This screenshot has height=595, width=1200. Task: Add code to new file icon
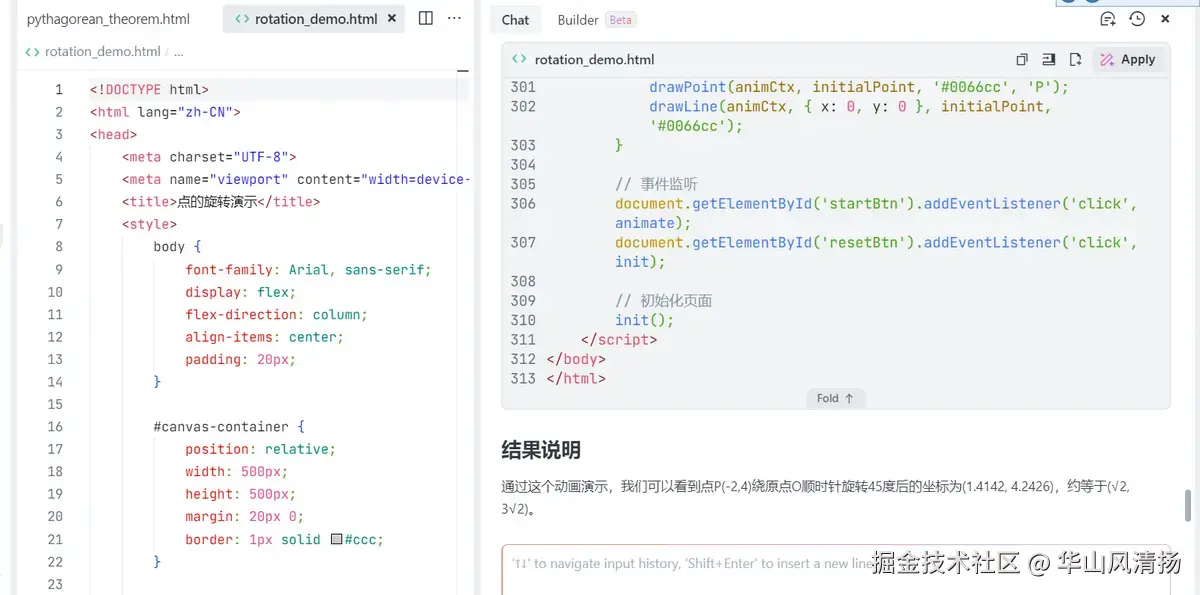(1076, 60)
